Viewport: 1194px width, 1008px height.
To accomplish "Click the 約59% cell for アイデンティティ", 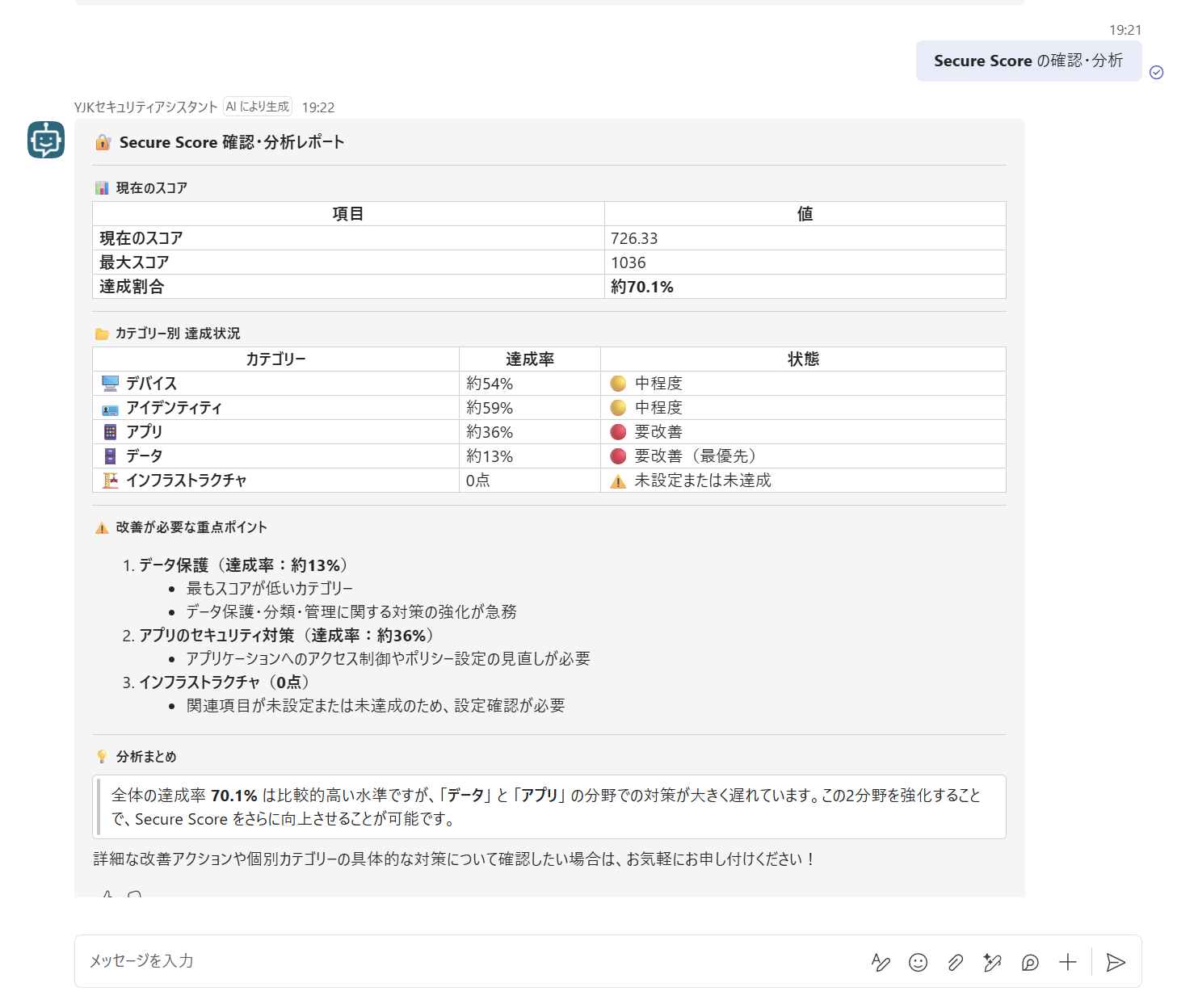I will (x=530, y=408).
